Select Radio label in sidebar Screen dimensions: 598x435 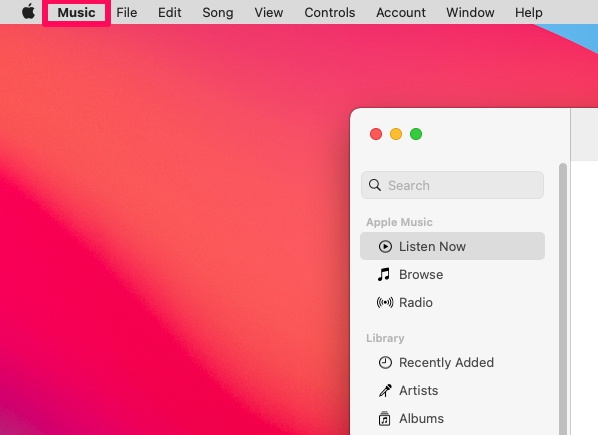click(416, 303)
